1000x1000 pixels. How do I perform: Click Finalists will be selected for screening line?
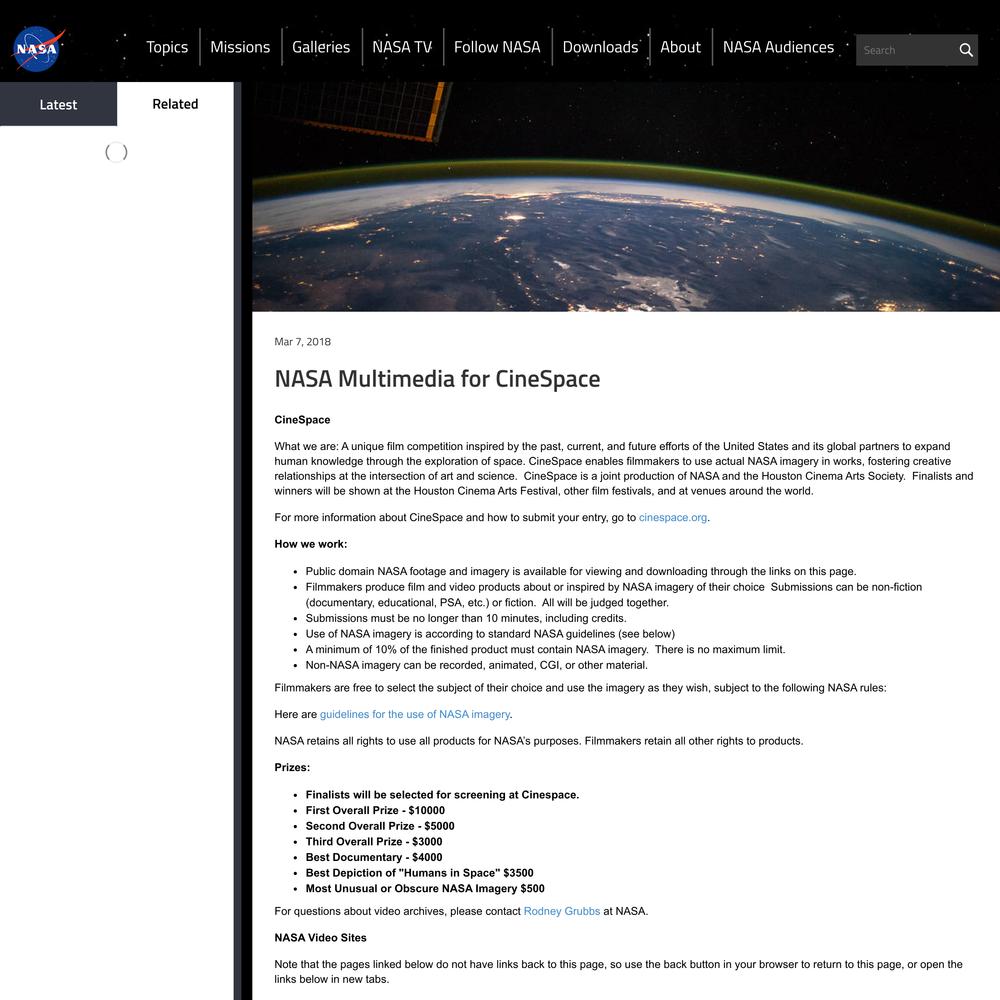pyautogui.click(x=442, y=795)
